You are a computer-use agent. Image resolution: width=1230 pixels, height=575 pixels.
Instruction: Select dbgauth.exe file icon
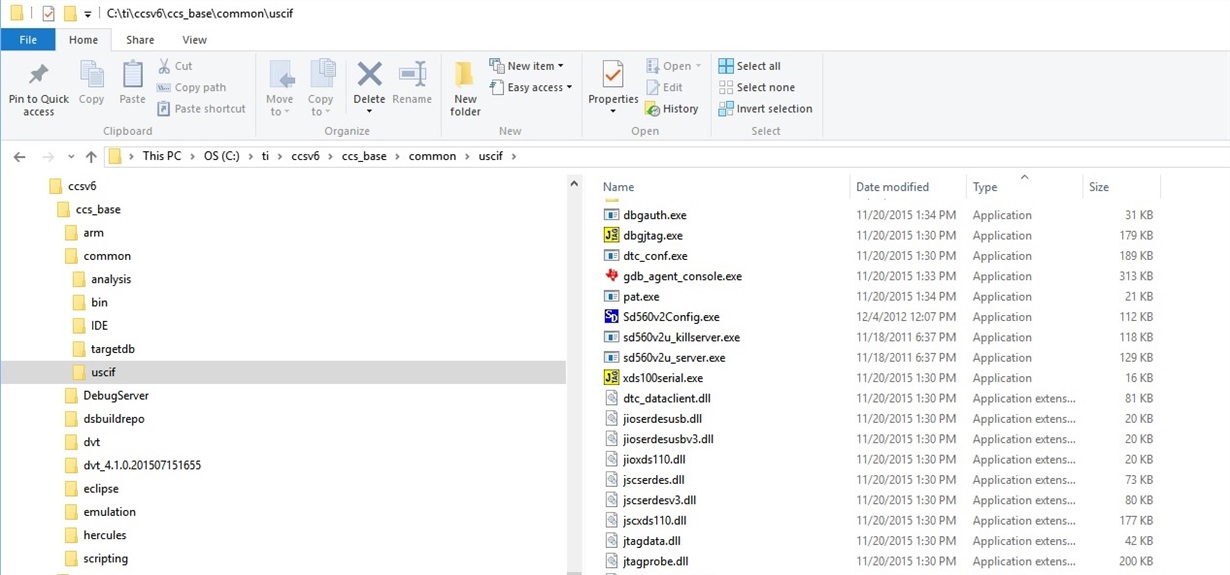point(612,215)
